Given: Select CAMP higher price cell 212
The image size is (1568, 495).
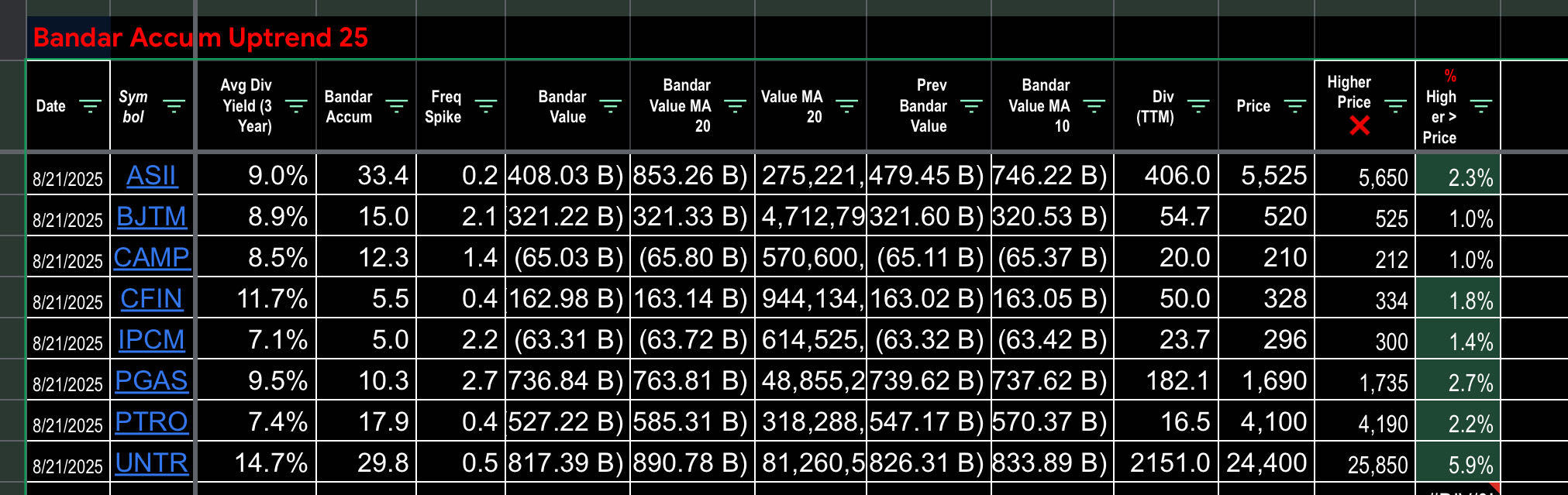Looking at the screenshot, I should pos(1365,257).
